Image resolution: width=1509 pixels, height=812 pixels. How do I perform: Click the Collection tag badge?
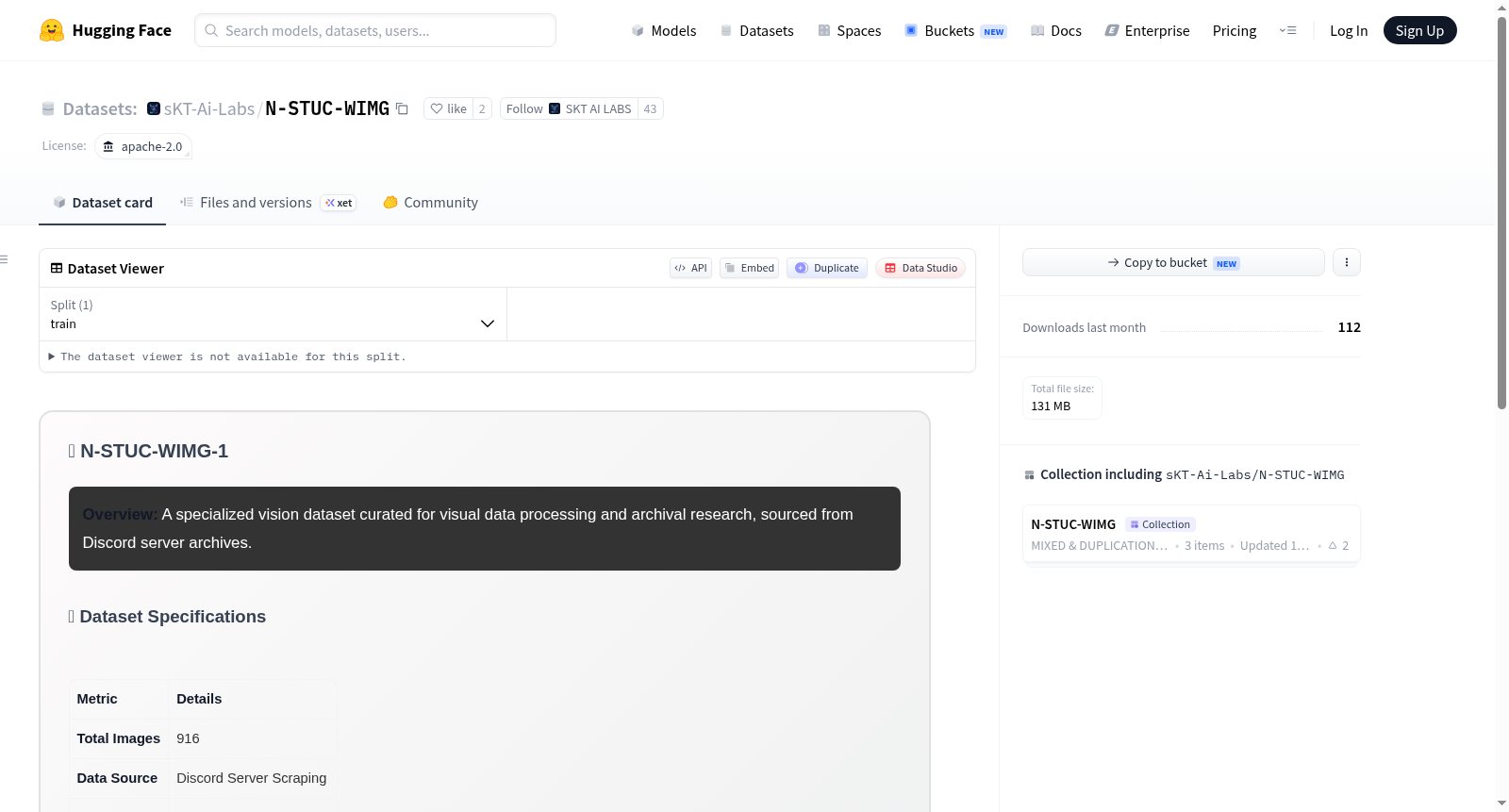point(1160,524)
